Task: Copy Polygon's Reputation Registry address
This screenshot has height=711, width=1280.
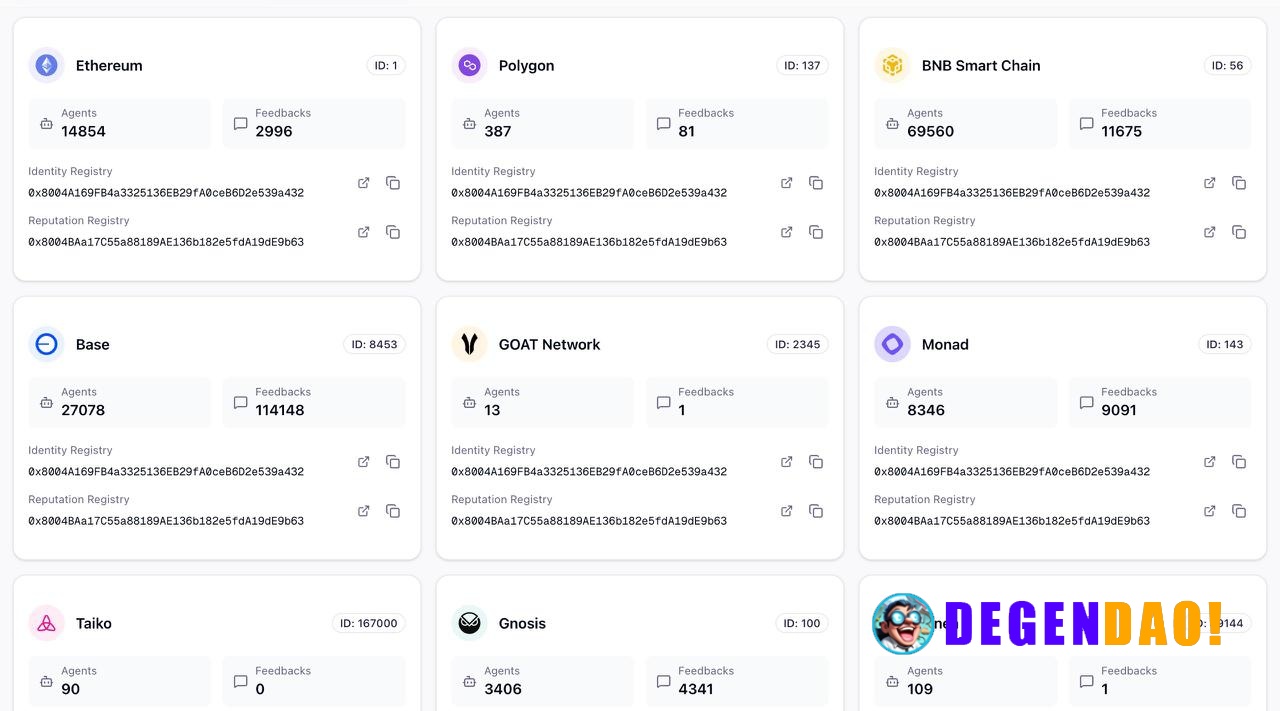Action: 816,232
